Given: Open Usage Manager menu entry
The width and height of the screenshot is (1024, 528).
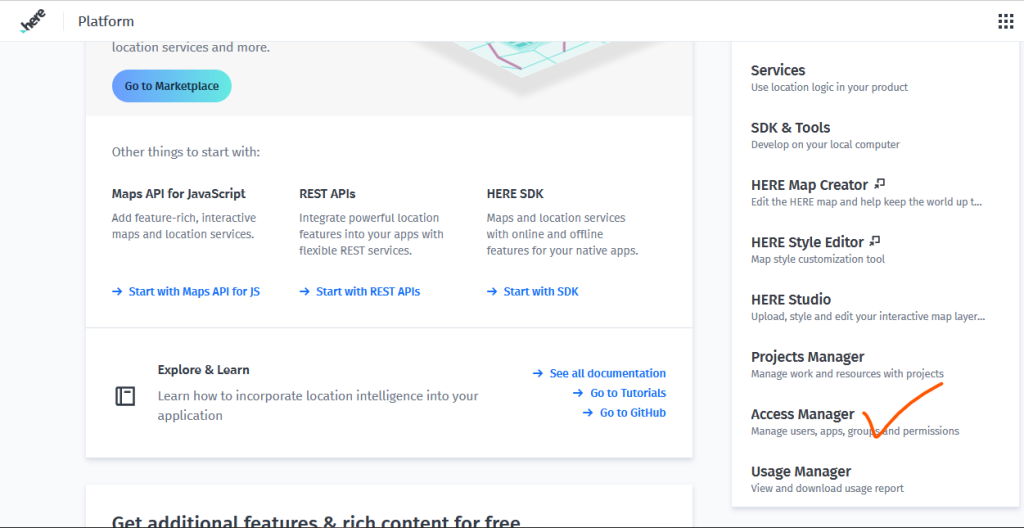Looking at the screenshot, I should pyautogui.click(x=827, y=478).
